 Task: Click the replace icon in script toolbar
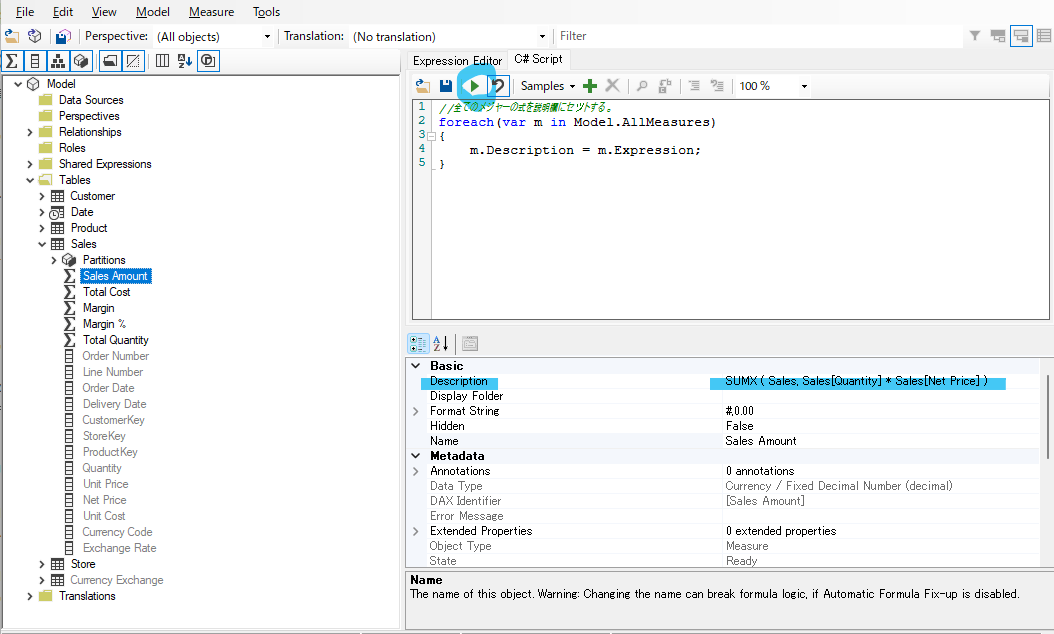coord(665,86)
